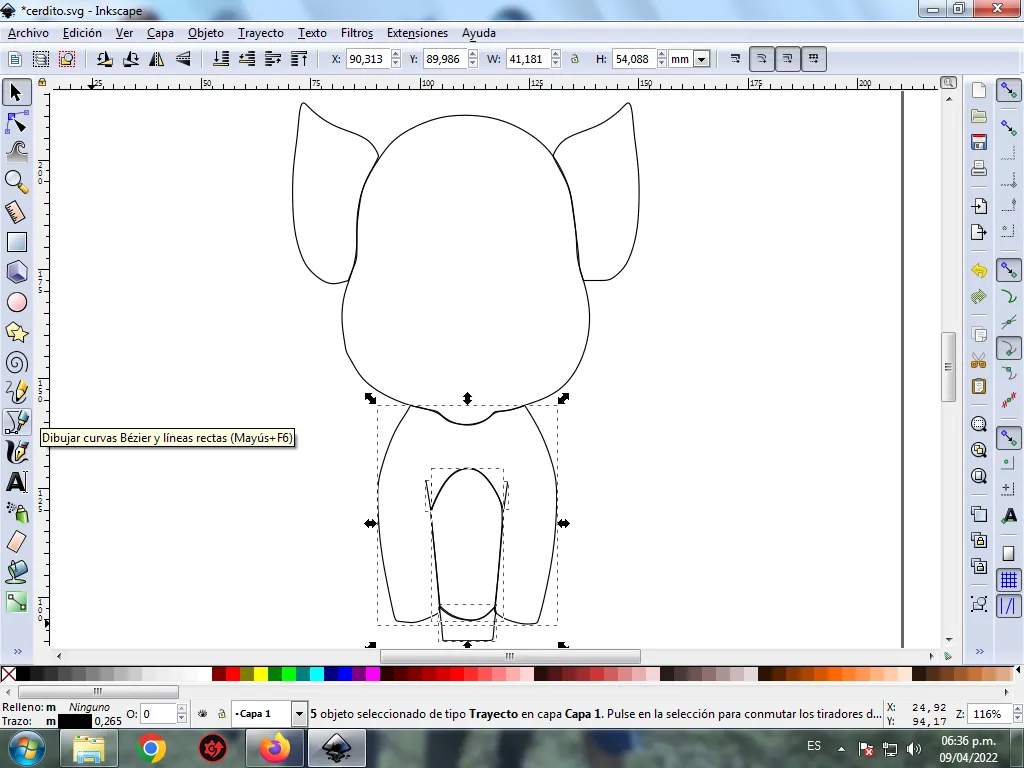Toggle snapping to grids
The height and width of the screenshot is (768, 1024).
click(x=1009, y=580)
